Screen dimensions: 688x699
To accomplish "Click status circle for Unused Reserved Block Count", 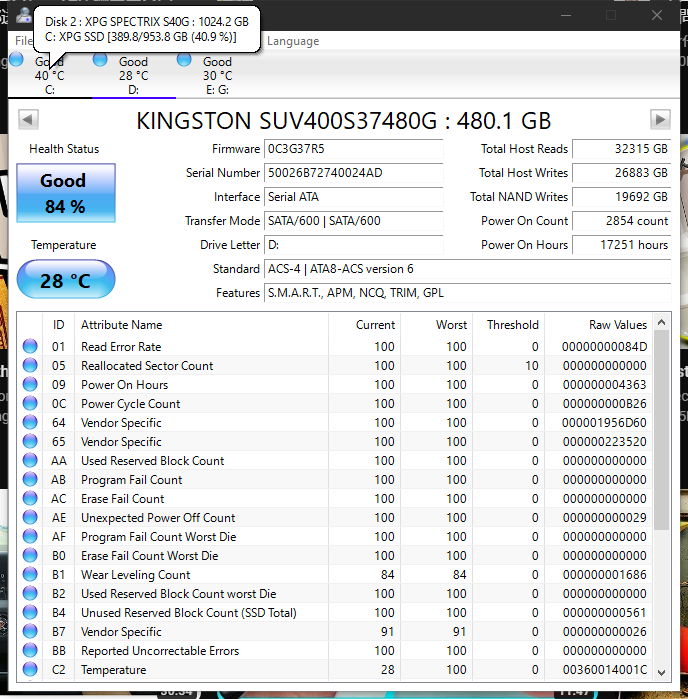I will coord(30,613).
